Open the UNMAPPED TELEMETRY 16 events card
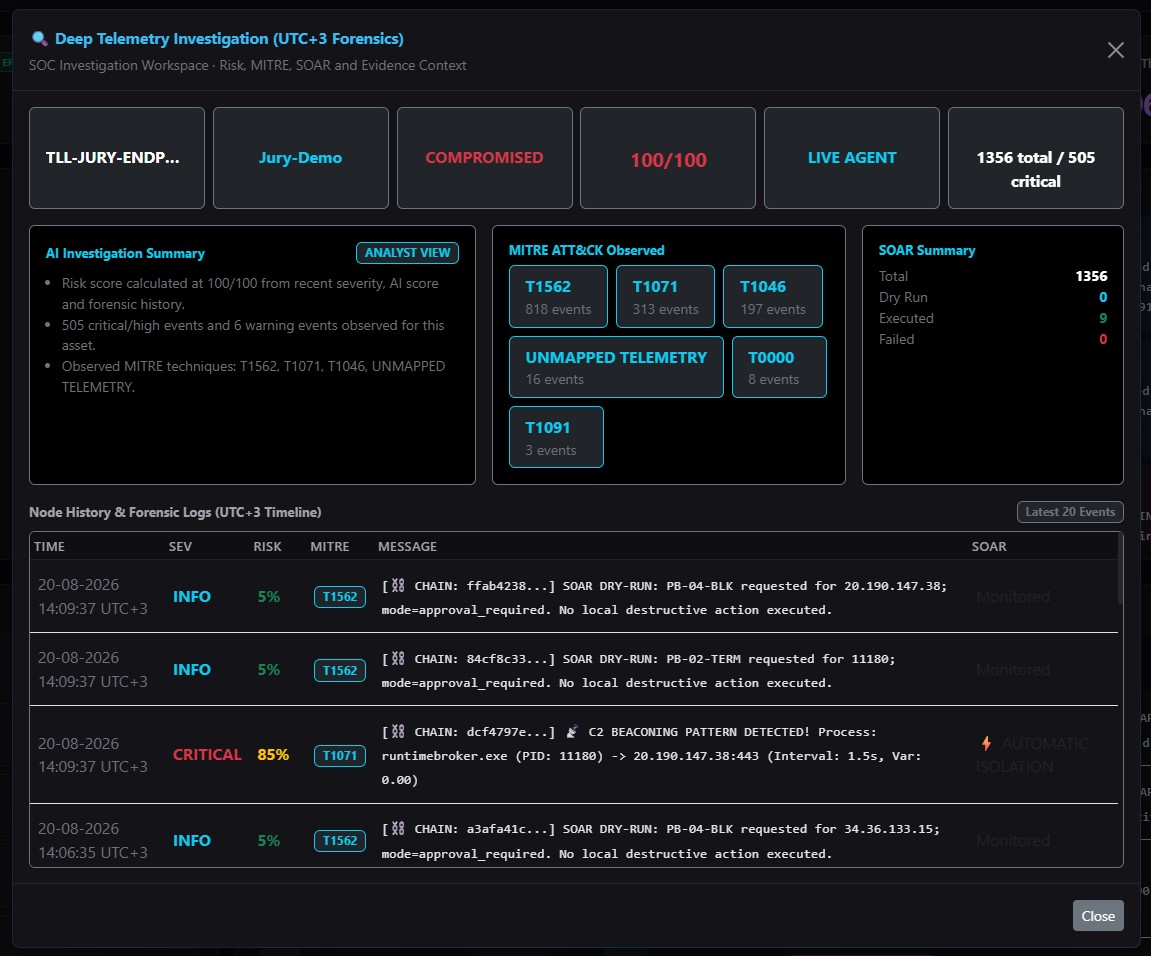 [x=616, y=367]
